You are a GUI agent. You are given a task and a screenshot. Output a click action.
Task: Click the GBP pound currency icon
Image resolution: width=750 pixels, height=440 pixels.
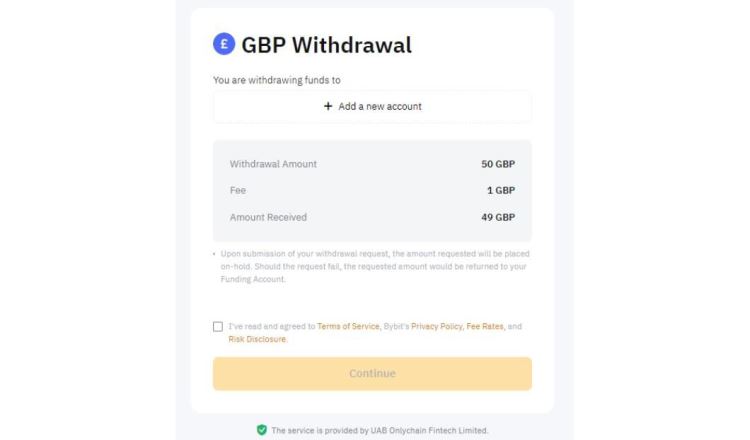(x=224, y=44)
